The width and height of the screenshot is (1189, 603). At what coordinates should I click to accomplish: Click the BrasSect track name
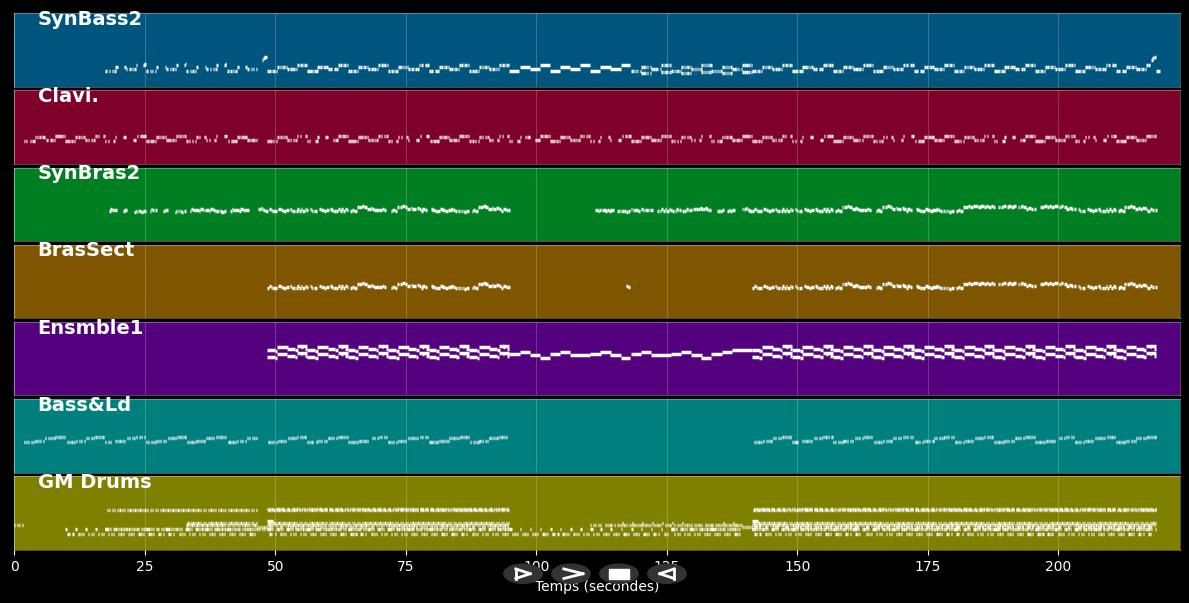coord(88,249)
